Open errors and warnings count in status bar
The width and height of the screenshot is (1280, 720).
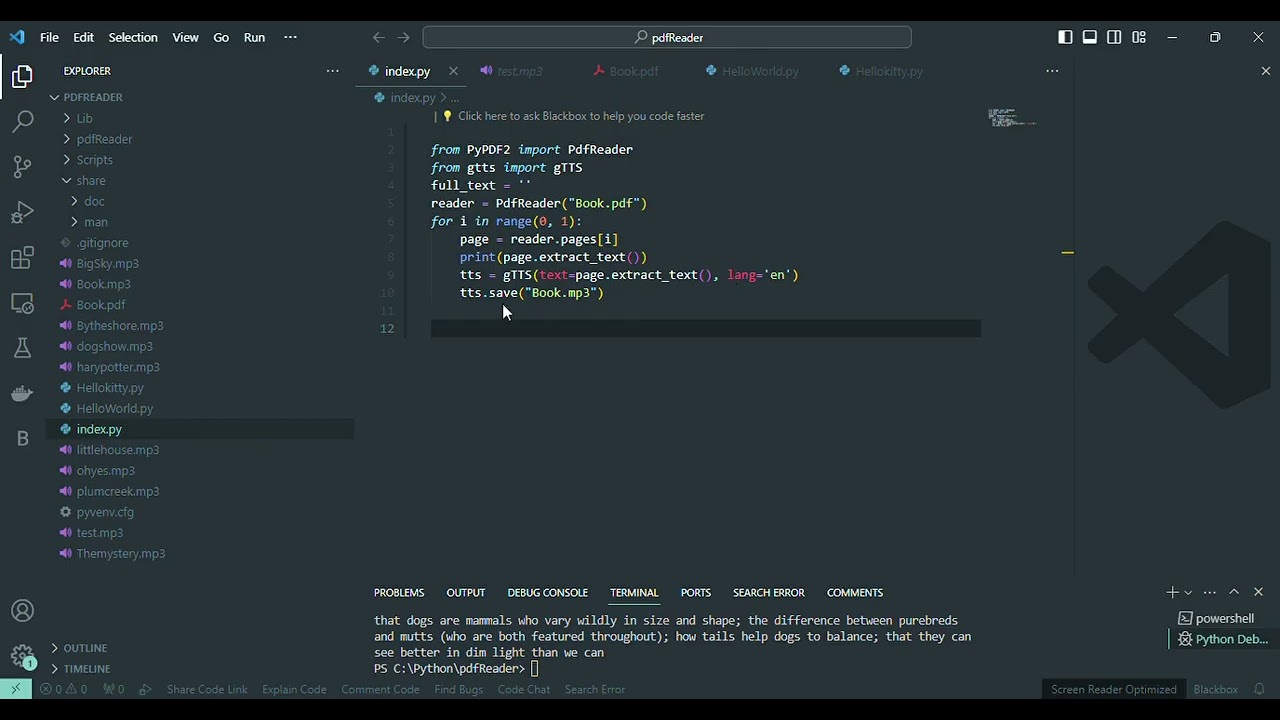63,689
